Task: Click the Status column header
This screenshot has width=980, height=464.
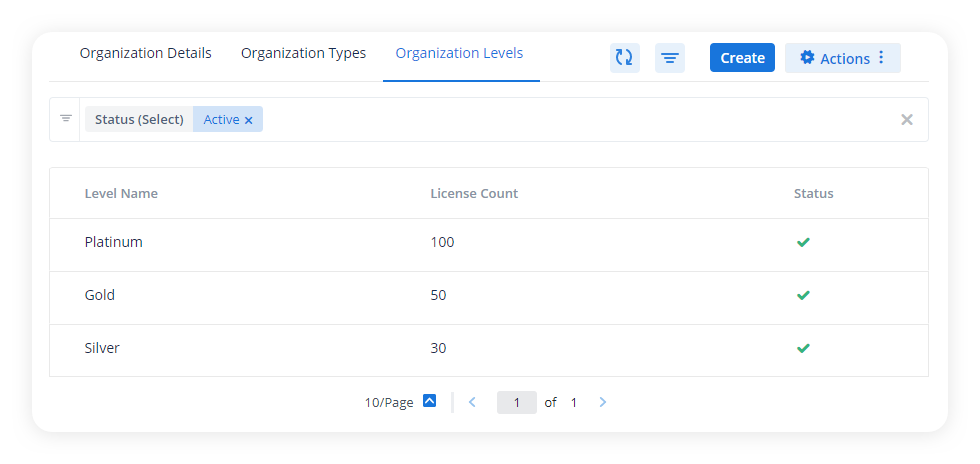Action: 814,194
